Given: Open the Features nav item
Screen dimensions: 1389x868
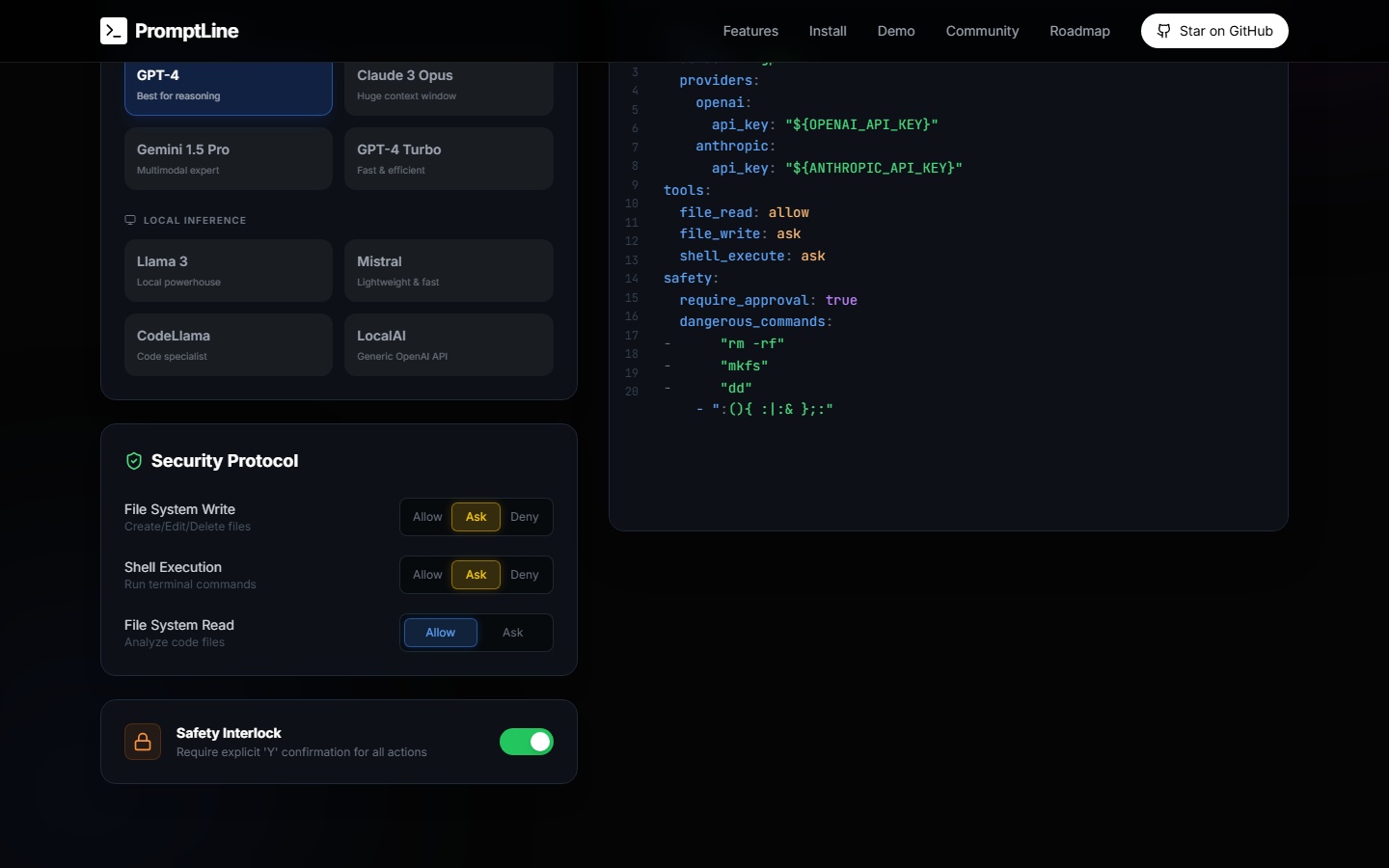Looking at the screenshot, I should 750,31.
